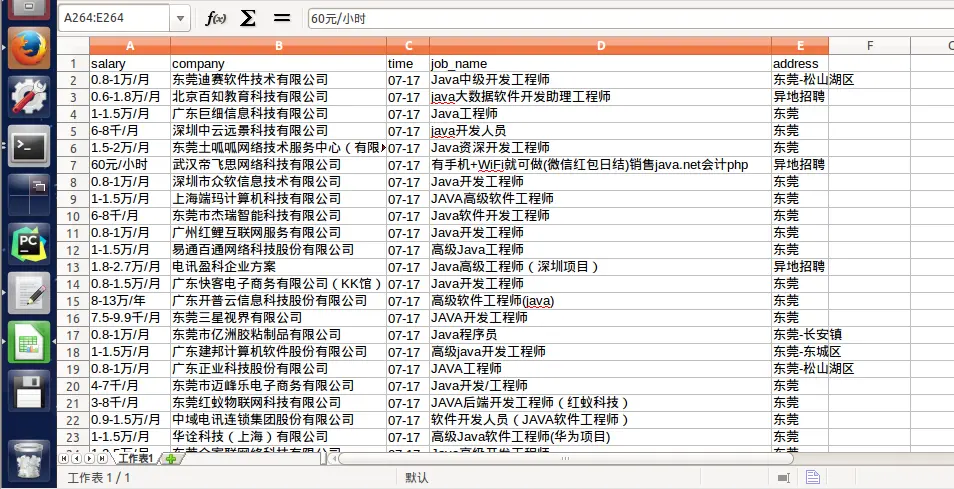Open Firefox from the dock

point(29,48)
